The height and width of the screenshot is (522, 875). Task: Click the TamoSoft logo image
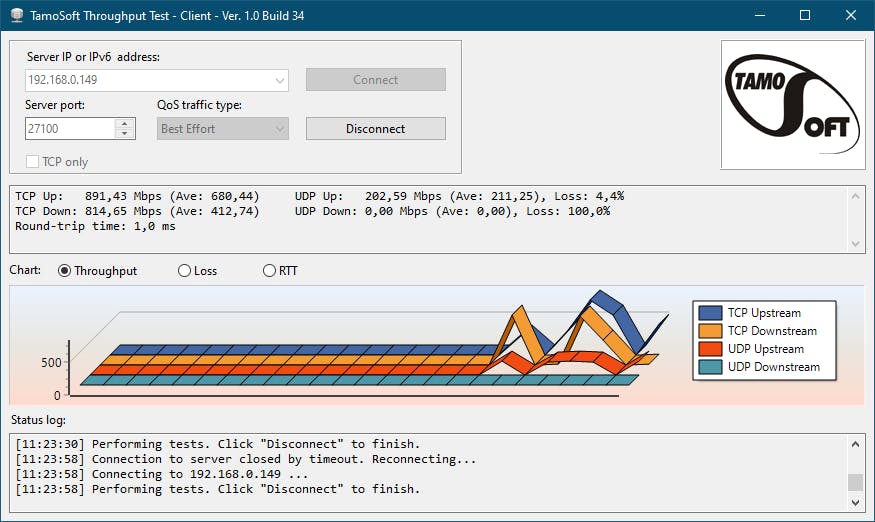pos(792,104)
